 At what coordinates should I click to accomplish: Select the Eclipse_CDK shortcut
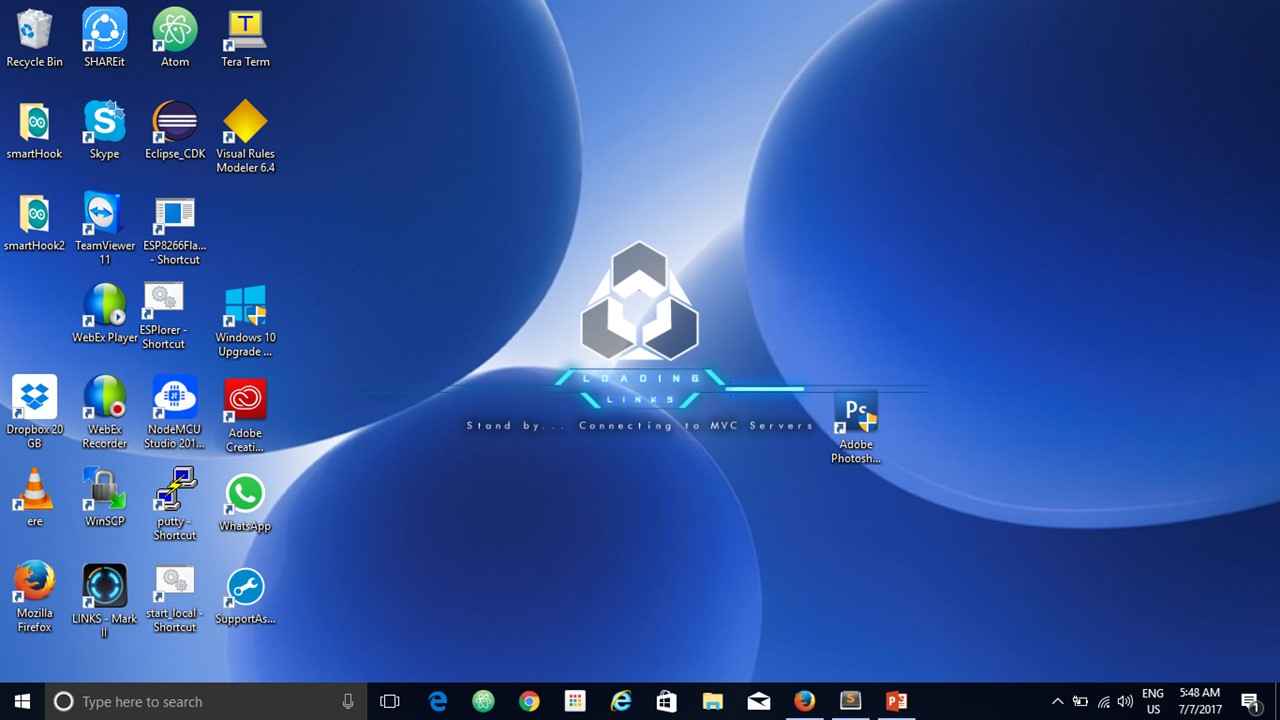pos(175,131)
